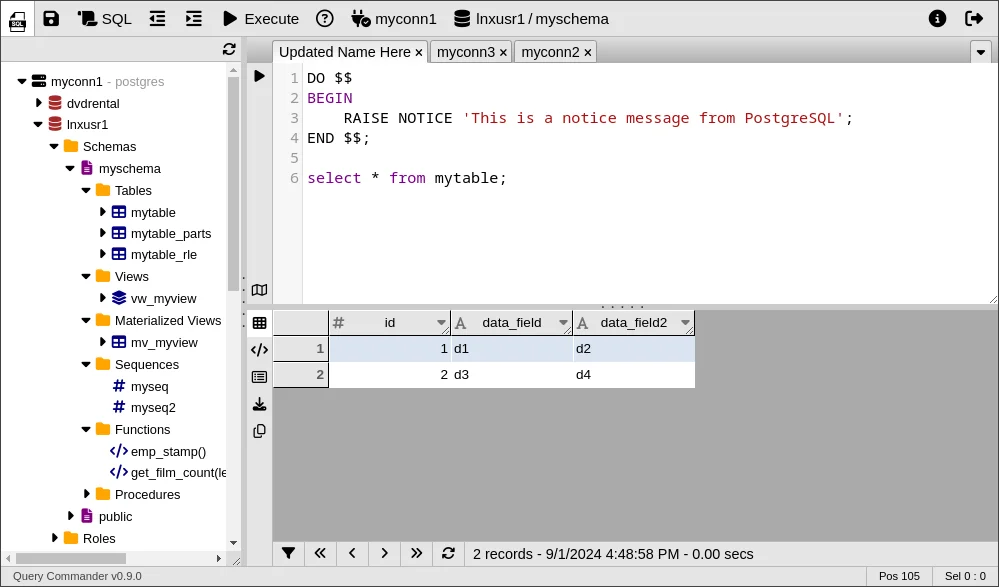
Task: Click the sidebar horizontal scrollbar
Action: point(71,558)
